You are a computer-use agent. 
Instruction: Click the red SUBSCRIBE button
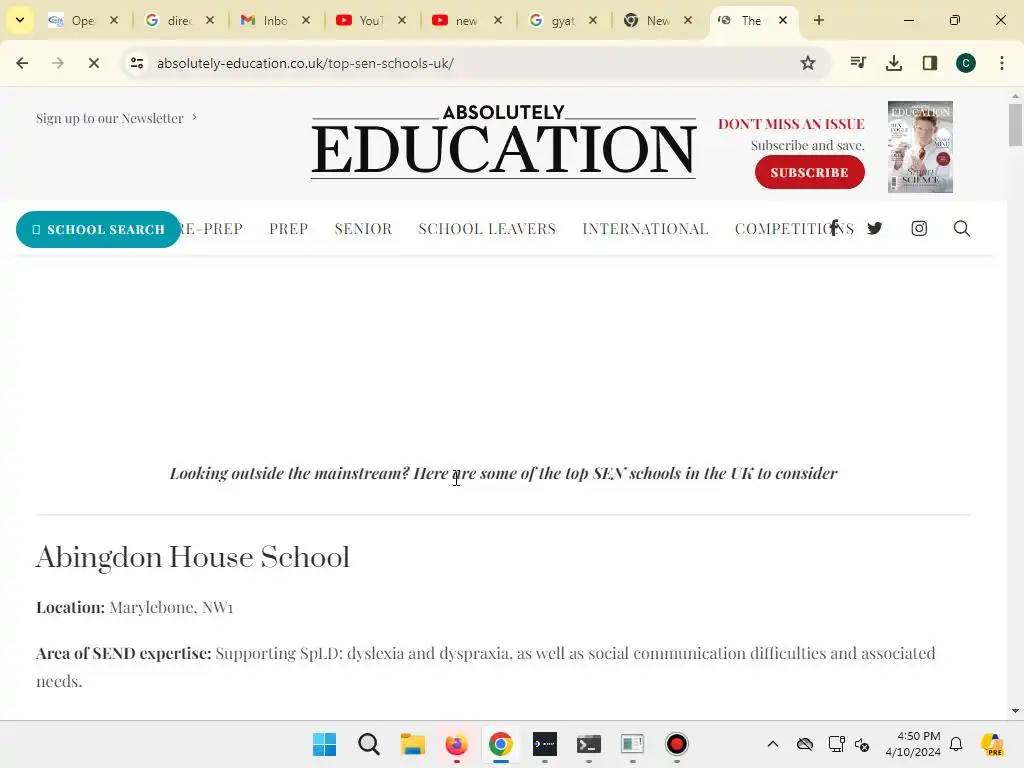point(810,172)
